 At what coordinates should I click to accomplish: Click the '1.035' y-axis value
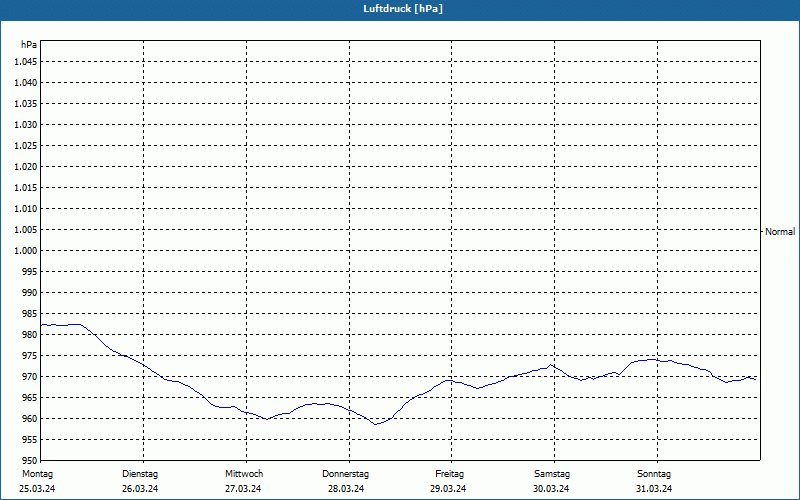click(x=26, y=104)
